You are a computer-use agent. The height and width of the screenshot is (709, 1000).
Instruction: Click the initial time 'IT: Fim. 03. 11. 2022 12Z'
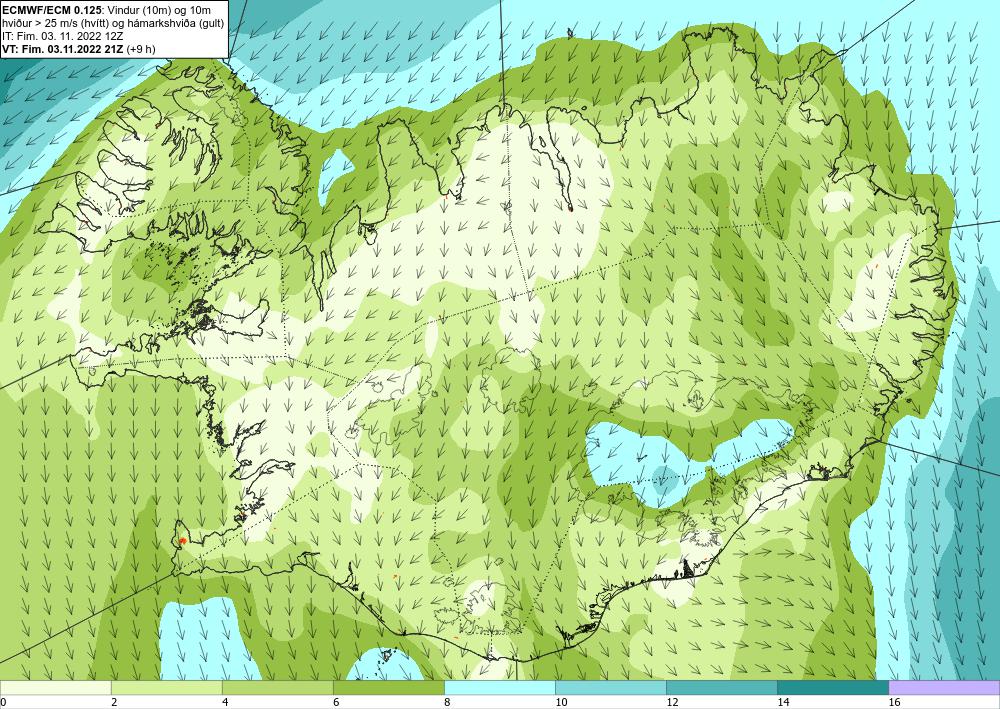pyautogui.click(x=64, y=36)
